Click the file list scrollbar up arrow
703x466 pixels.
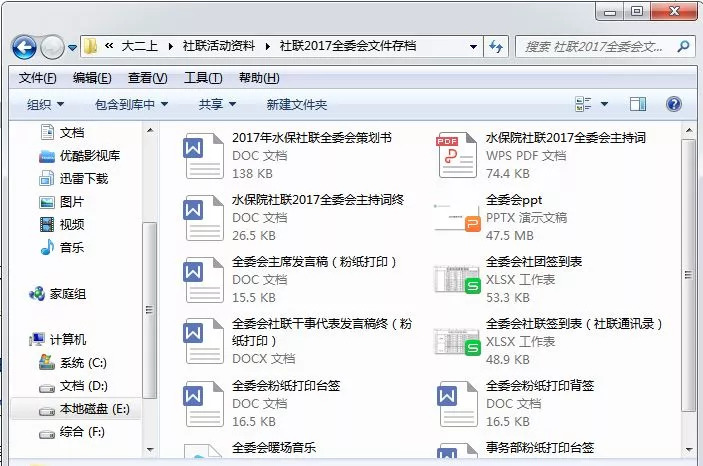pos(689,131)
